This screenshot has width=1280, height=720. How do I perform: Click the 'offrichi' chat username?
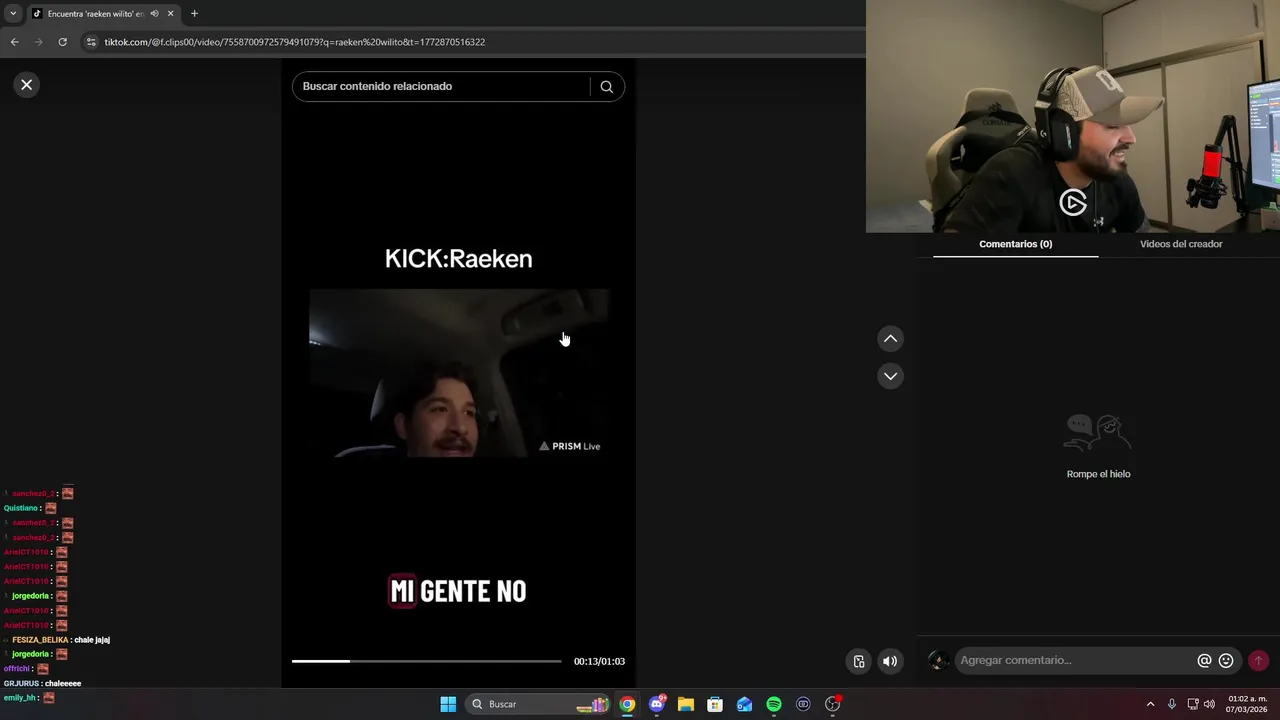click(16, 669)
